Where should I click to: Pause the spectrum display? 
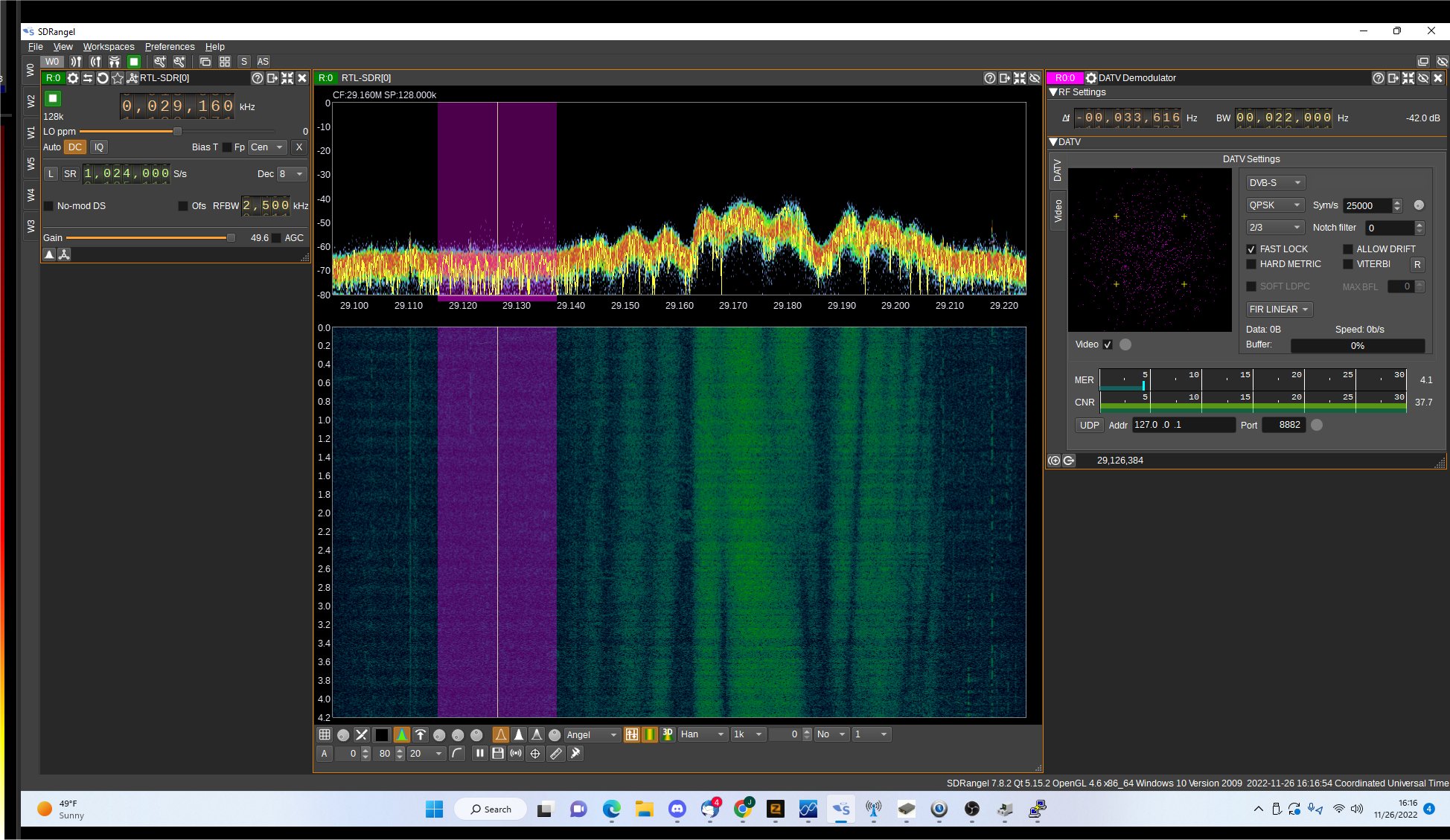tap(479, 754)
